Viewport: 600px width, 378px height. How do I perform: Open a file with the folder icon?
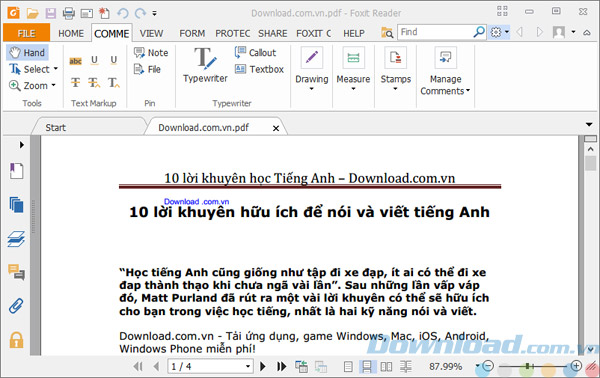coord(32,13)
